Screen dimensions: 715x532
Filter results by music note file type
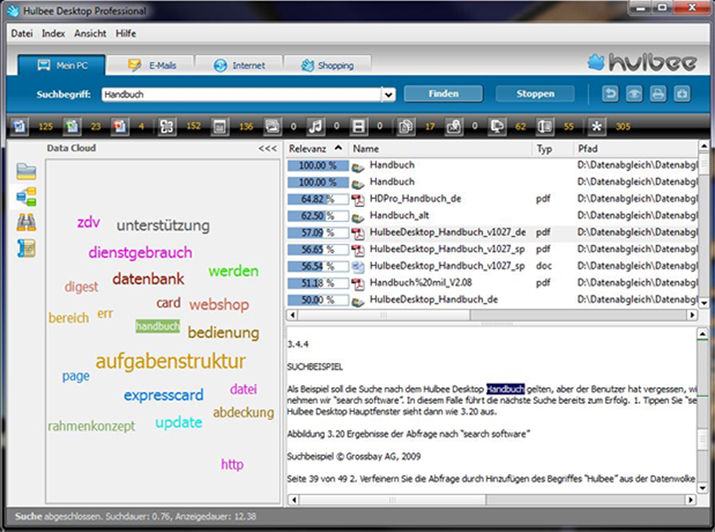315,127
